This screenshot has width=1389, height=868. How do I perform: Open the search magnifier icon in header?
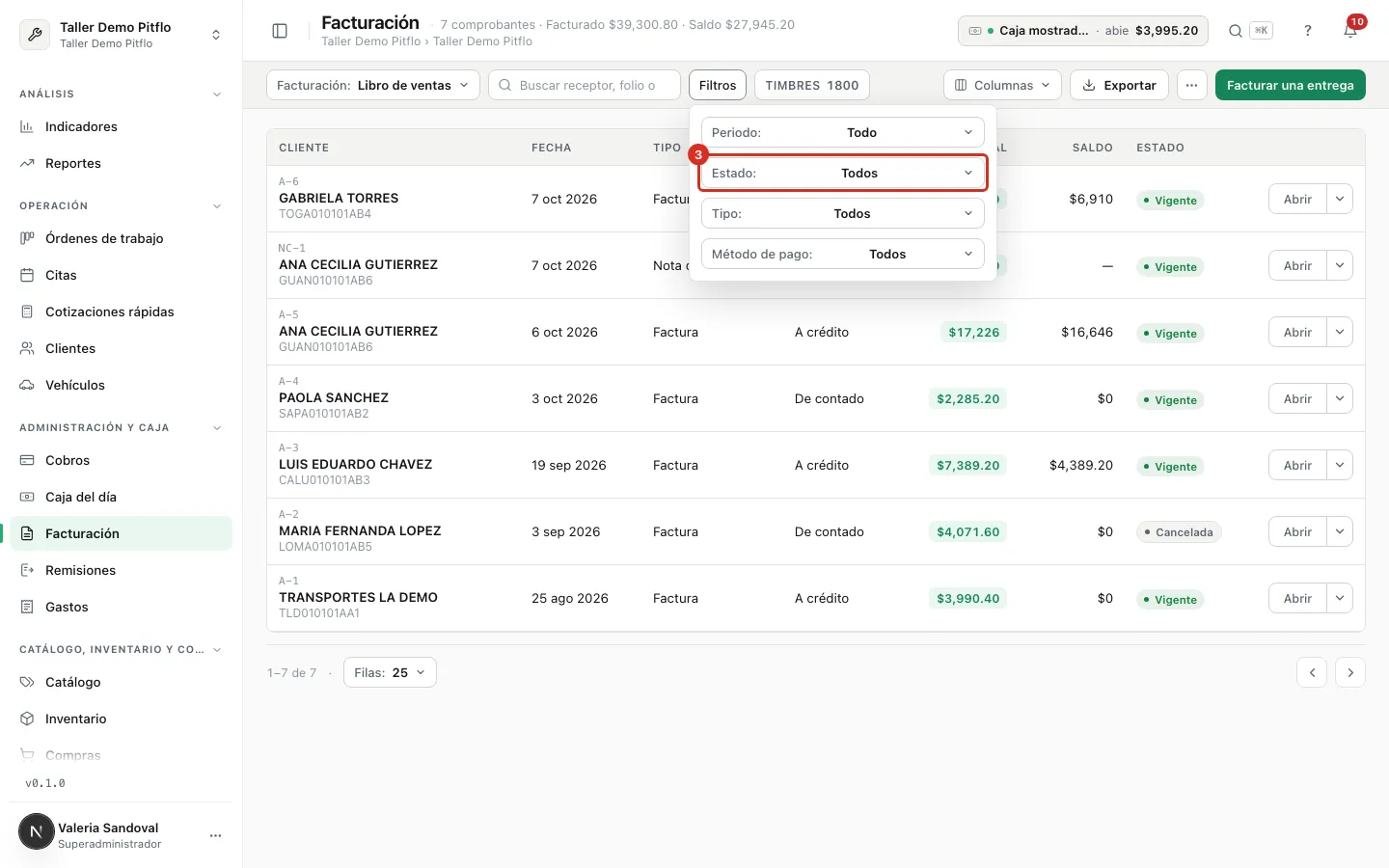[1235, 31]
